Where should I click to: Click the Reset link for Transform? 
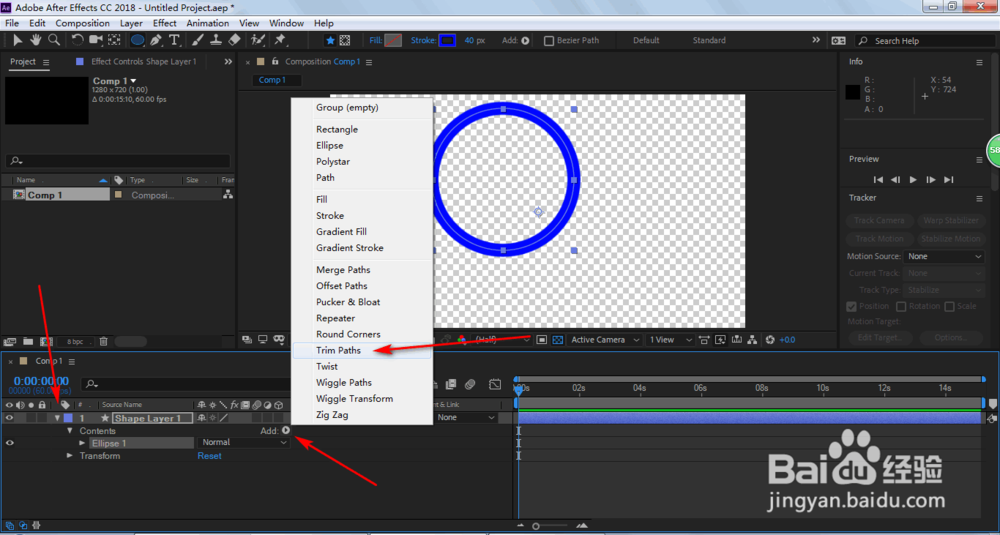(x=209, y=456)
